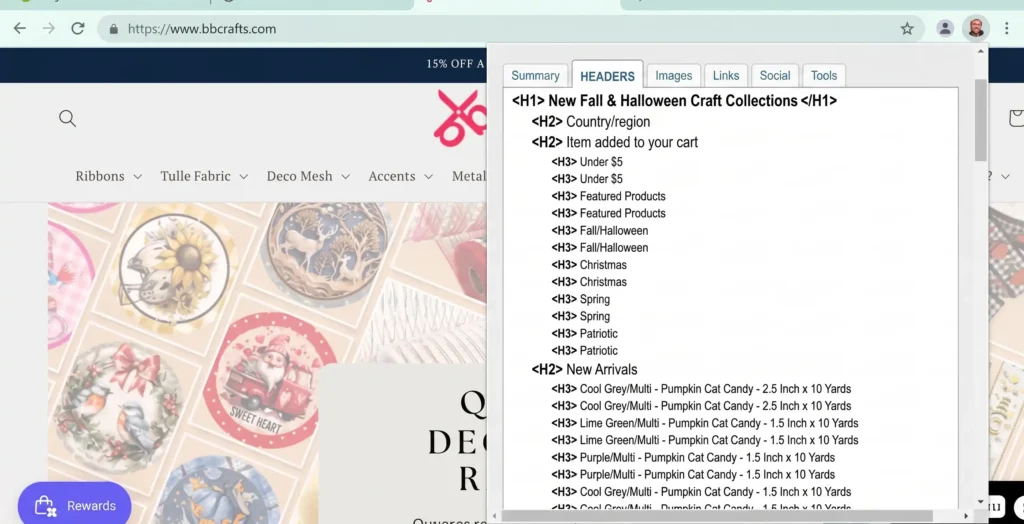The image size is (1024, 524).
Task: Click the user avatar photo in toolbar
Action: [x=976, y=28]
